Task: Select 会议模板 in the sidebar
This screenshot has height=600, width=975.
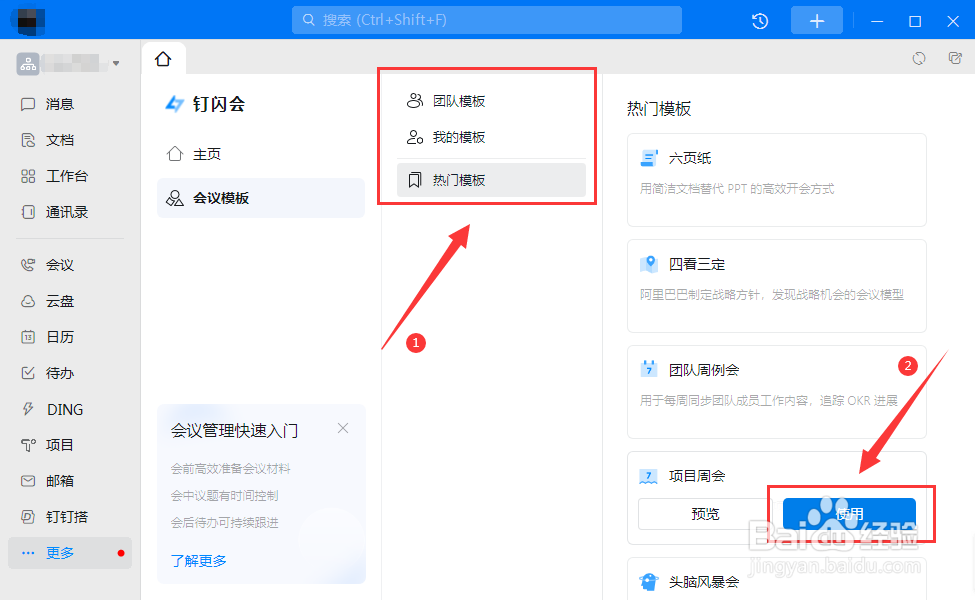Action: tap(261, 198)
